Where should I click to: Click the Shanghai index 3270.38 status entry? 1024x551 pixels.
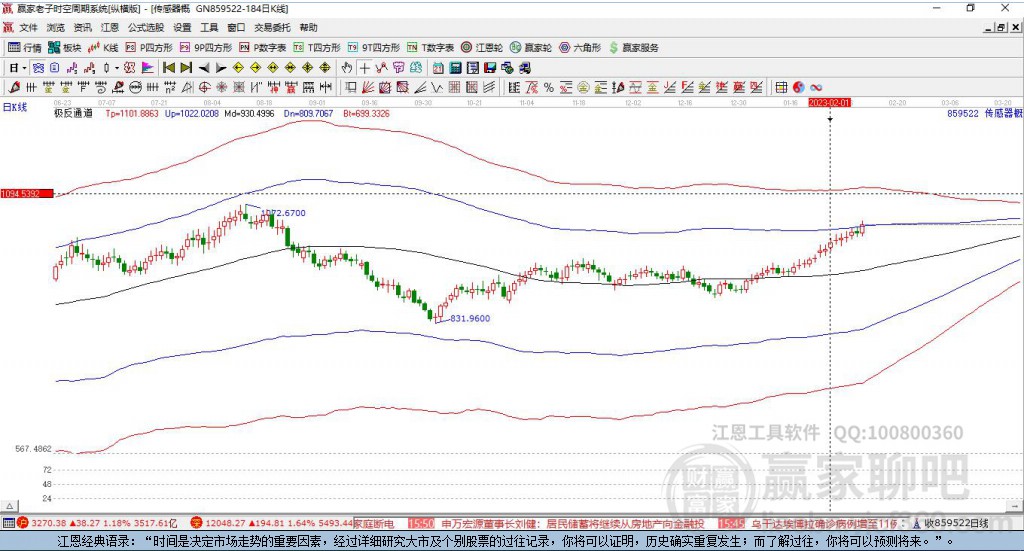tap(97, 523)
